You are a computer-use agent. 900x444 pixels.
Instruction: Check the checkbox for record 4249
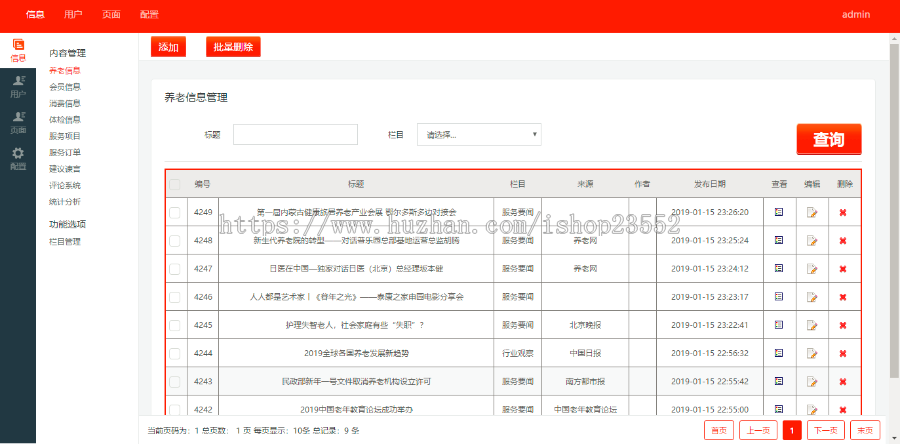point(175,212)
